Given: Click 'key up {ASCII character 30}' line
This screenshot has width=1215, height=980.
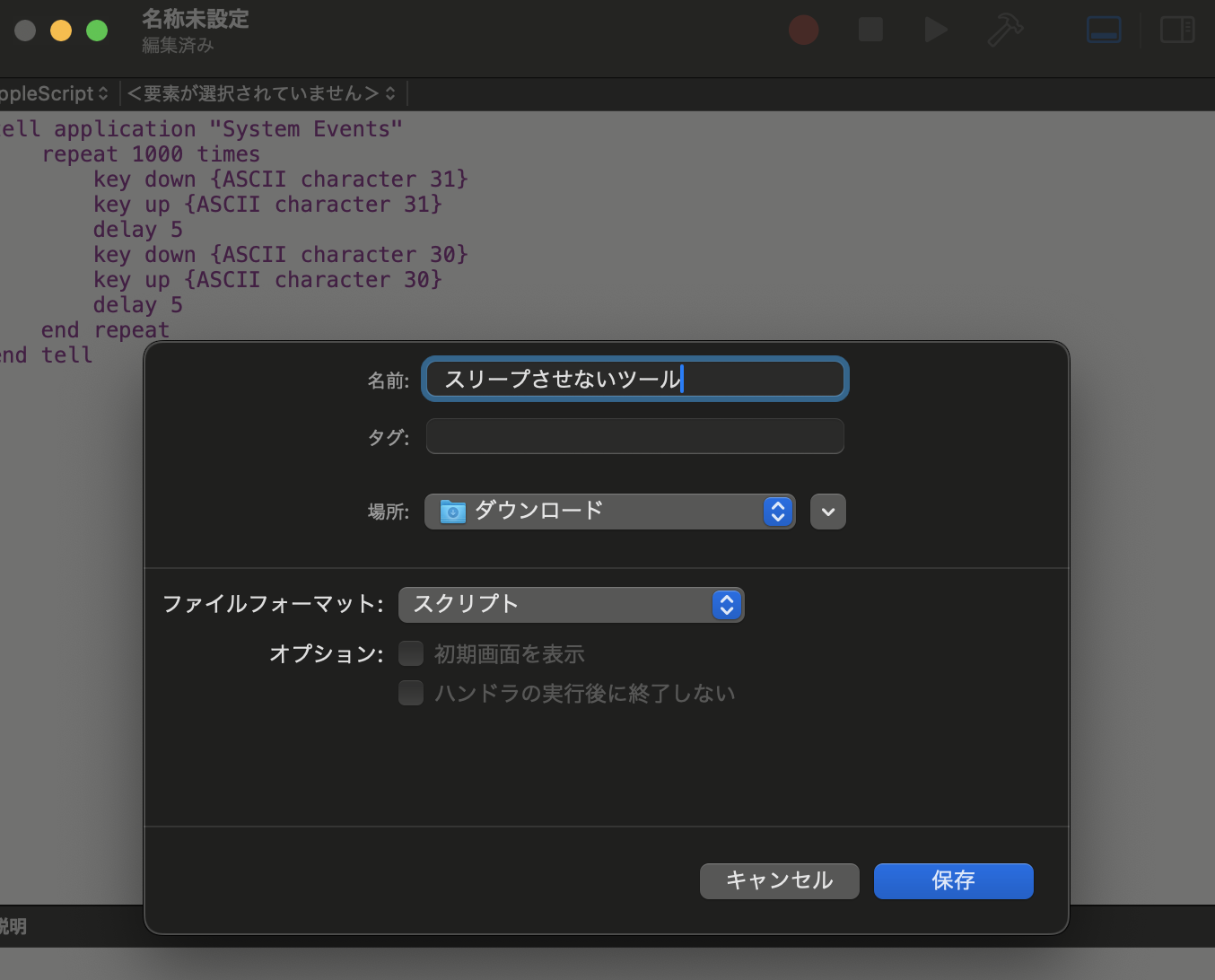Looking at the screenshot, I should (x=267, y=280).
